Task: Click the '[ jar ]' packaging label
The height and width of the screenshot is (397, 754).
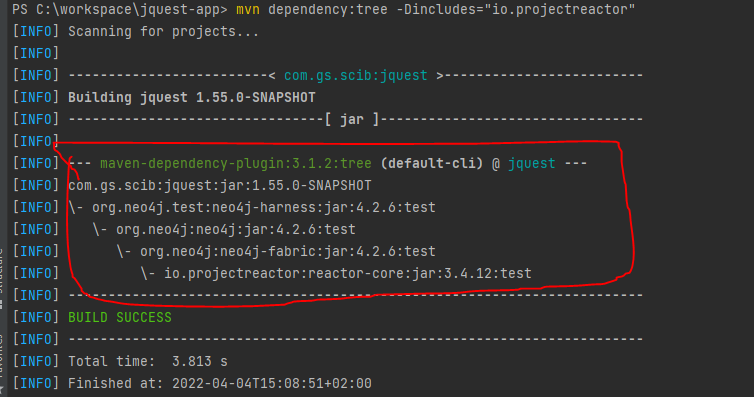Action: pos(352,119)
